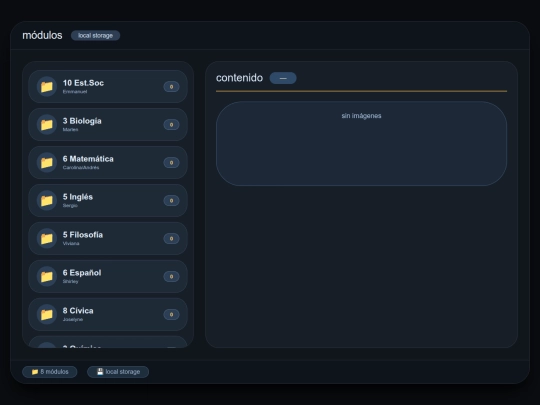Click 'Joselyne' under 8 Cívica
This screenshot has height=405, width=540.
pos(73,319)
